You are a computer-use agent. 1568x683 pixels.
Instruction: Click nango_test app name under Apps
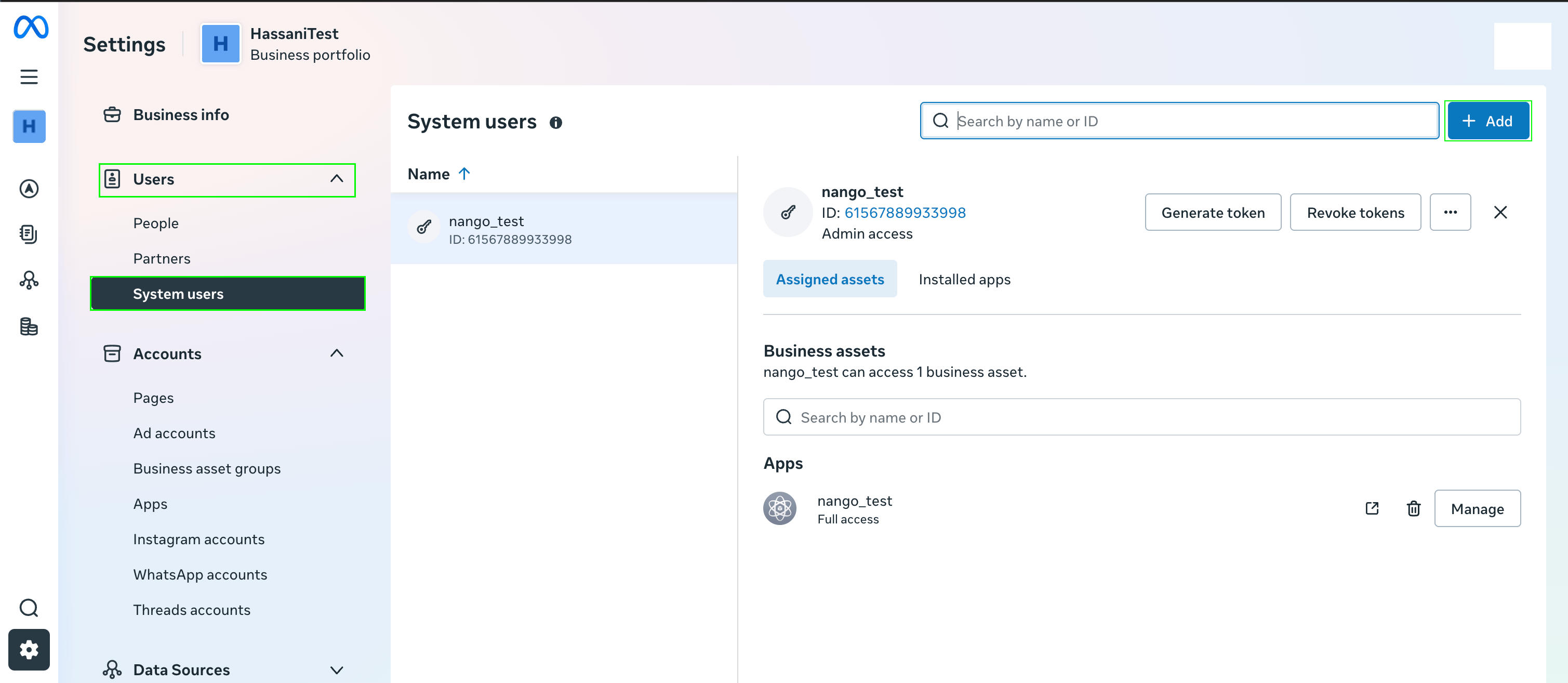click(855, 501)
